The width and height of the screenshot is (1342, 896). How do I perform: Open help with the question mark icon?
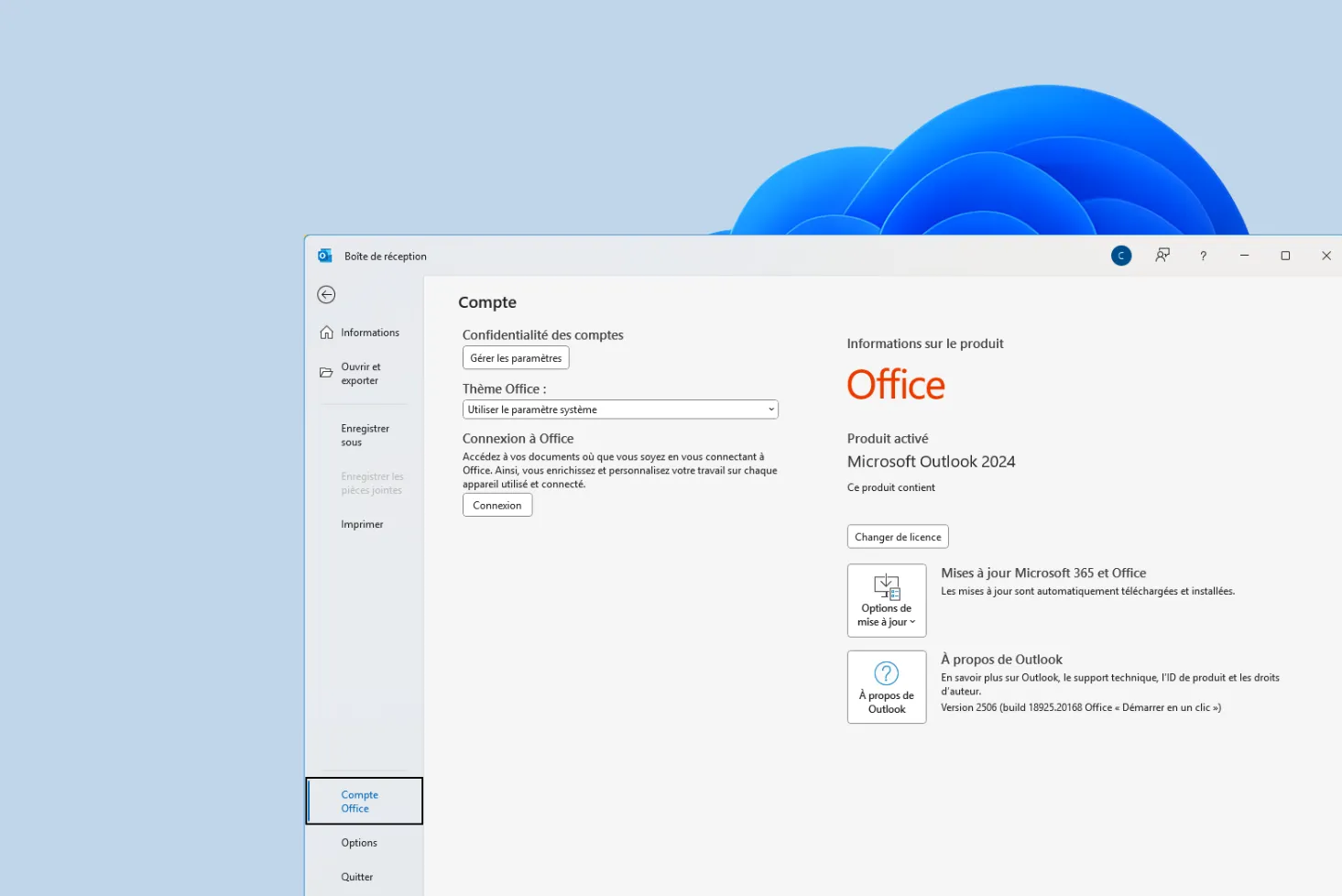tap(1203, 256)
